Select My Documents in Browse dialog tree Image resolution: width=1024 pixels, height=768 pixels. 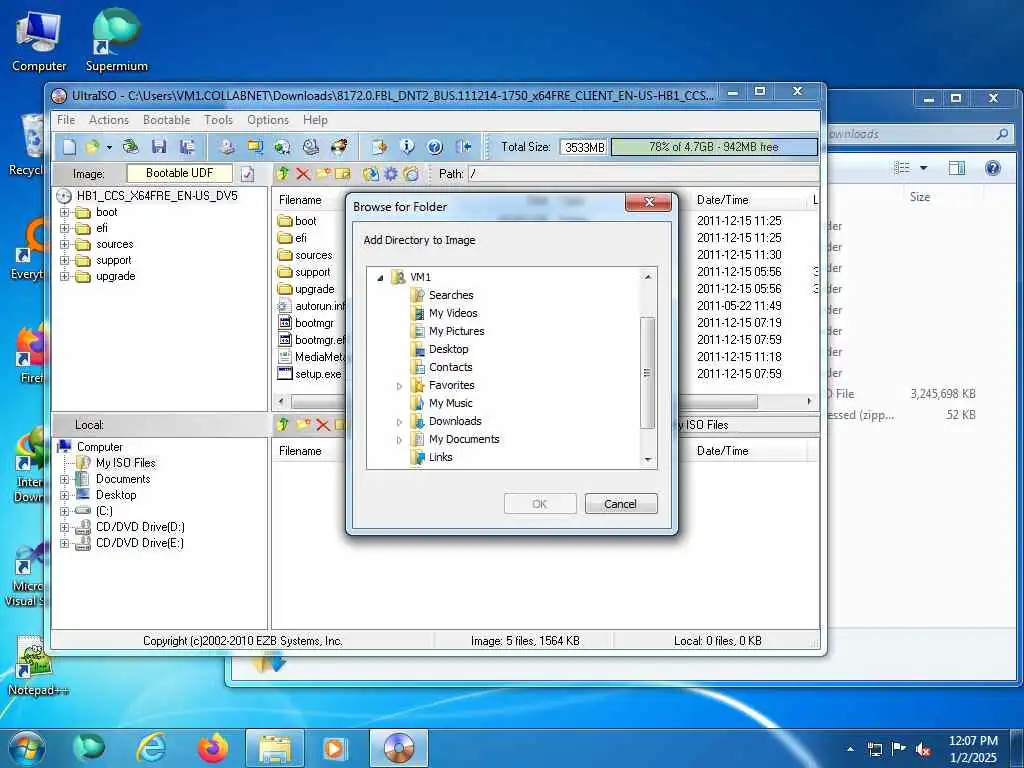coord(464,439)
